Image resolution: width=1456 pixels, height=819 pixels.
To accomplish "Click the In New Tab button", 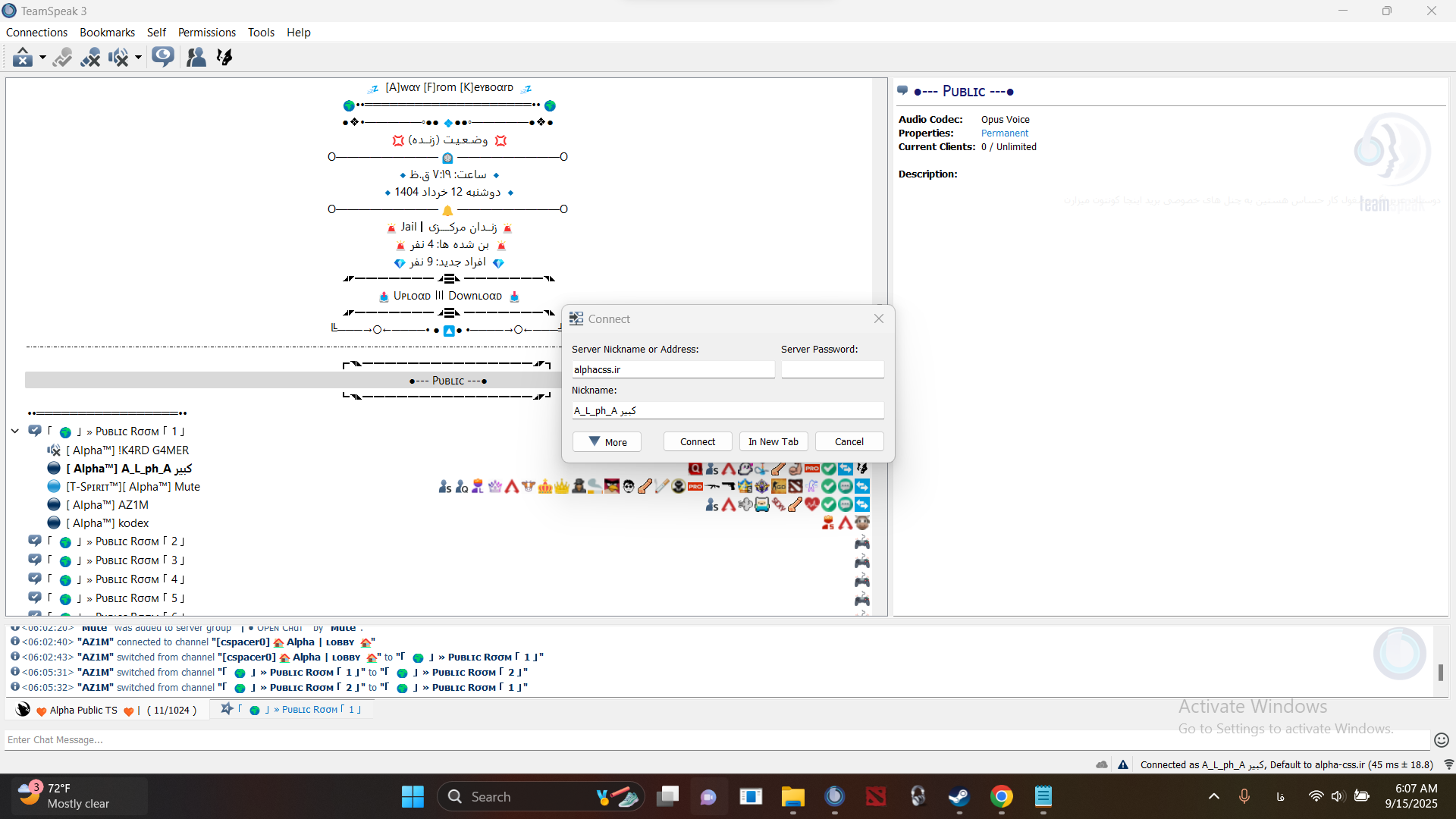I will pos(773,442).
